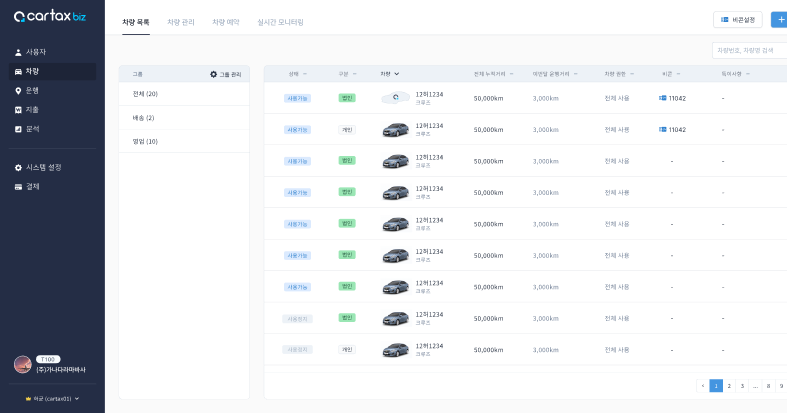Sort by 이번달 운행거리 column

click(x=555, y=74)
